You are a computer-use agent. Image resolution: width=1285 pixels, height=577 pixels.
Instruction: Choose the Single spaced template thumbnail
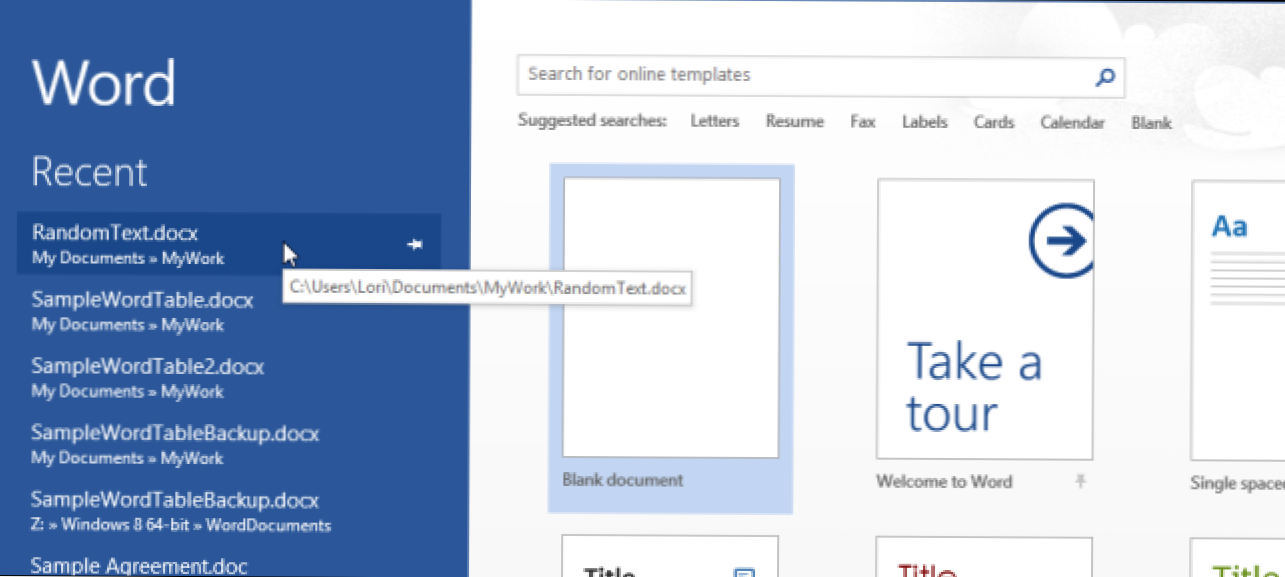[x=1238, y=320]
